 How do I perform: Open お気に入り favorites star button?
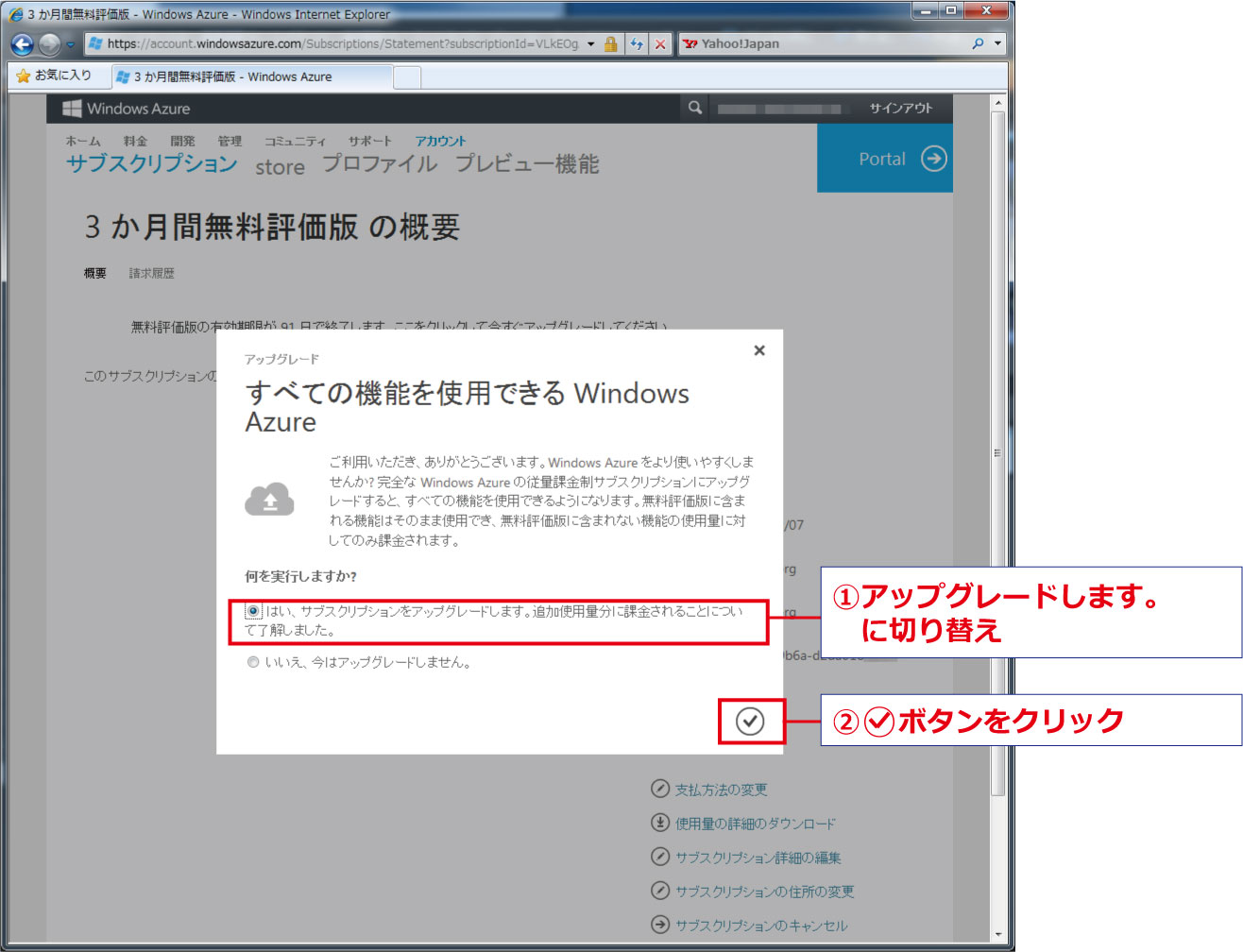coord(54,76)
